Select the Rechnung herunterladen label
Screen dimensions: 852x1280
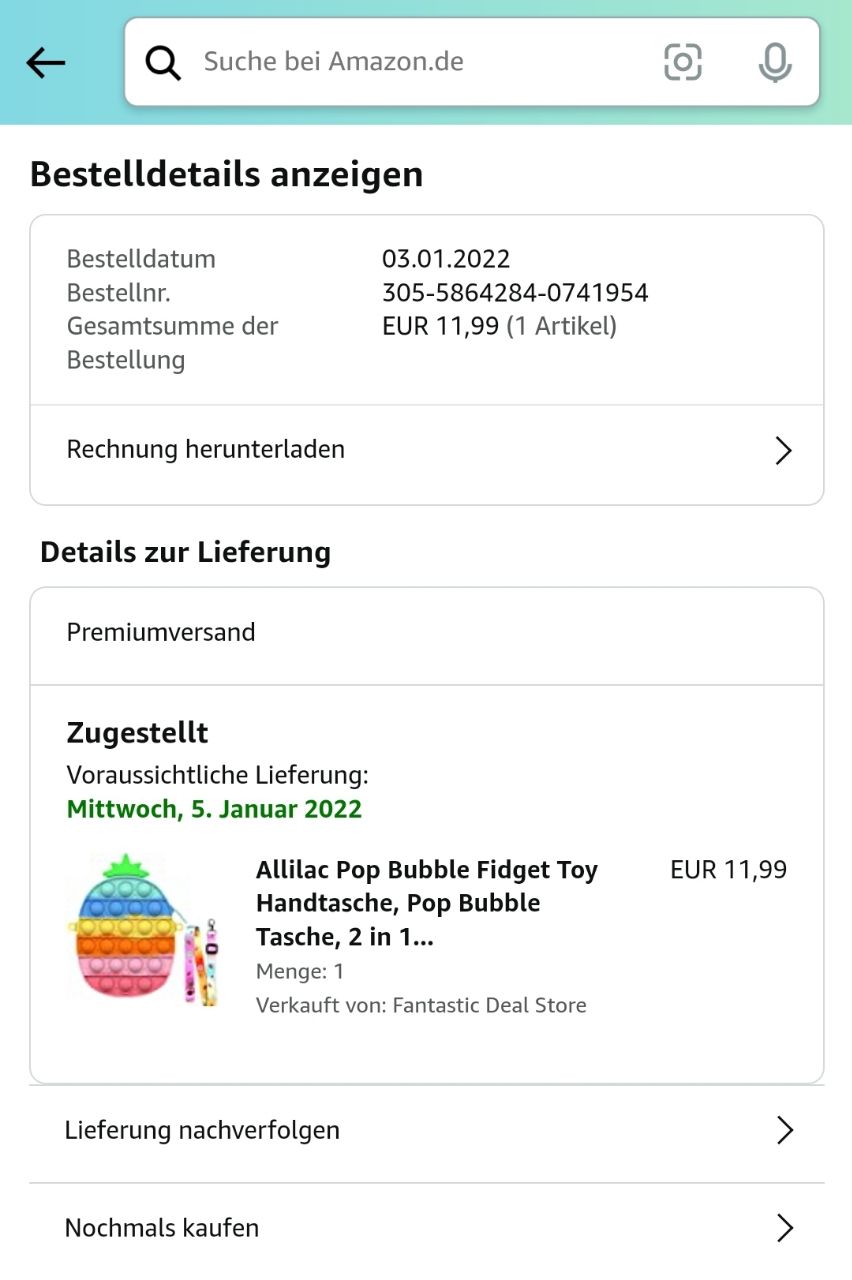click(206, 450)
